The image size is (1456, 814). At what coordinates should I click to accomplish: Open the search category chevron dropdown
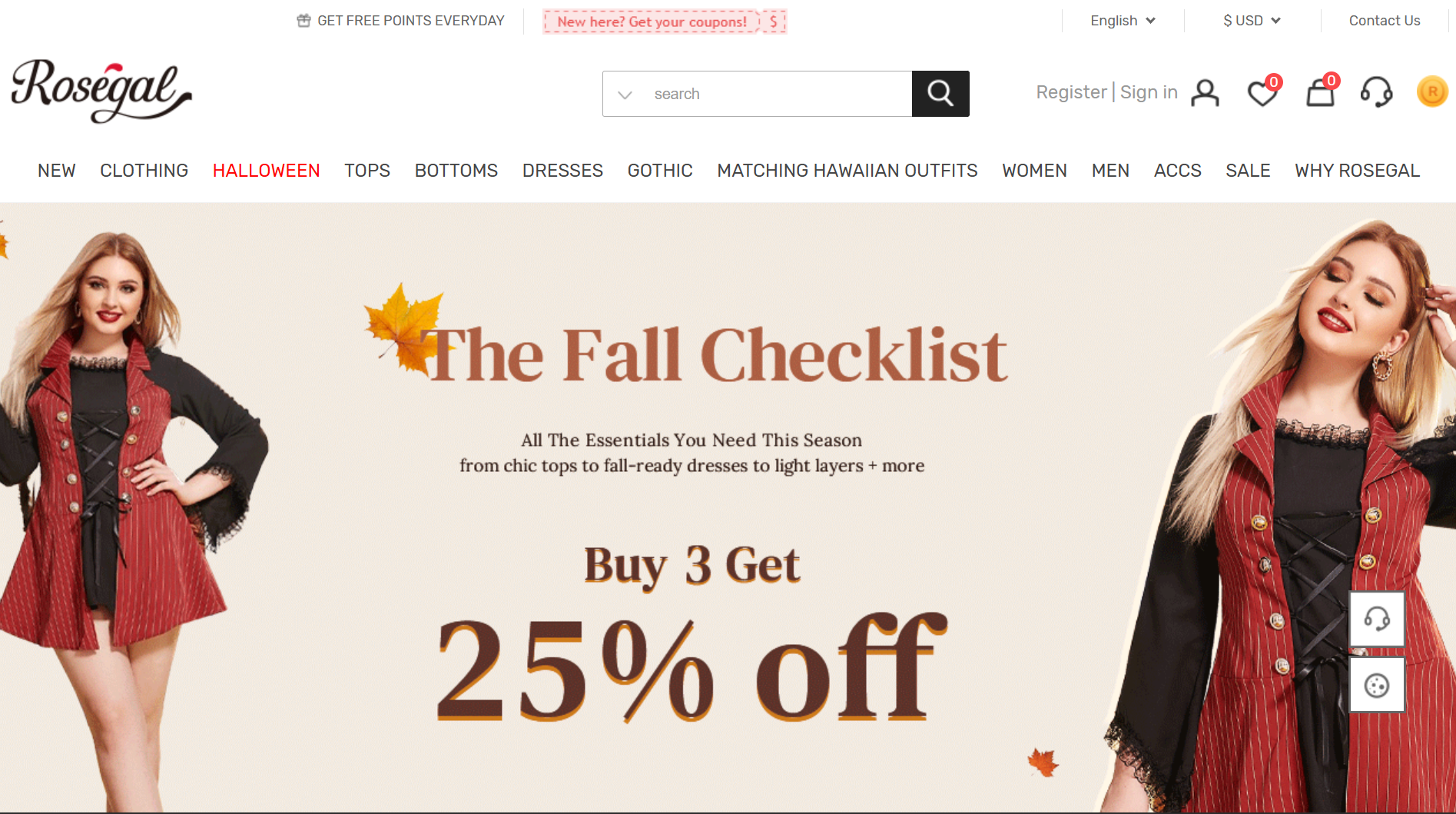[625, 95]
